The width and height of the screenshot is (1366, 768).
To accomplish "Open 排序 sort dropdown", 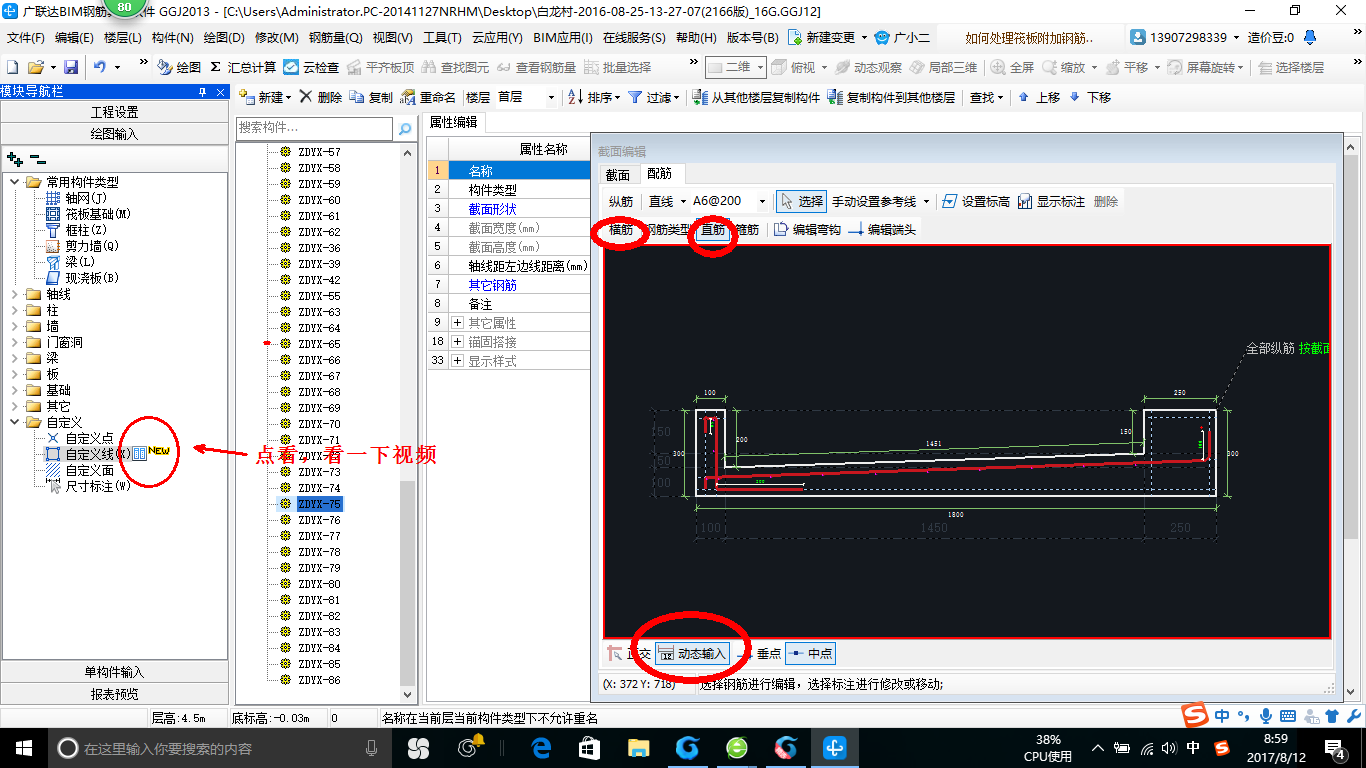I will point(595,97).
